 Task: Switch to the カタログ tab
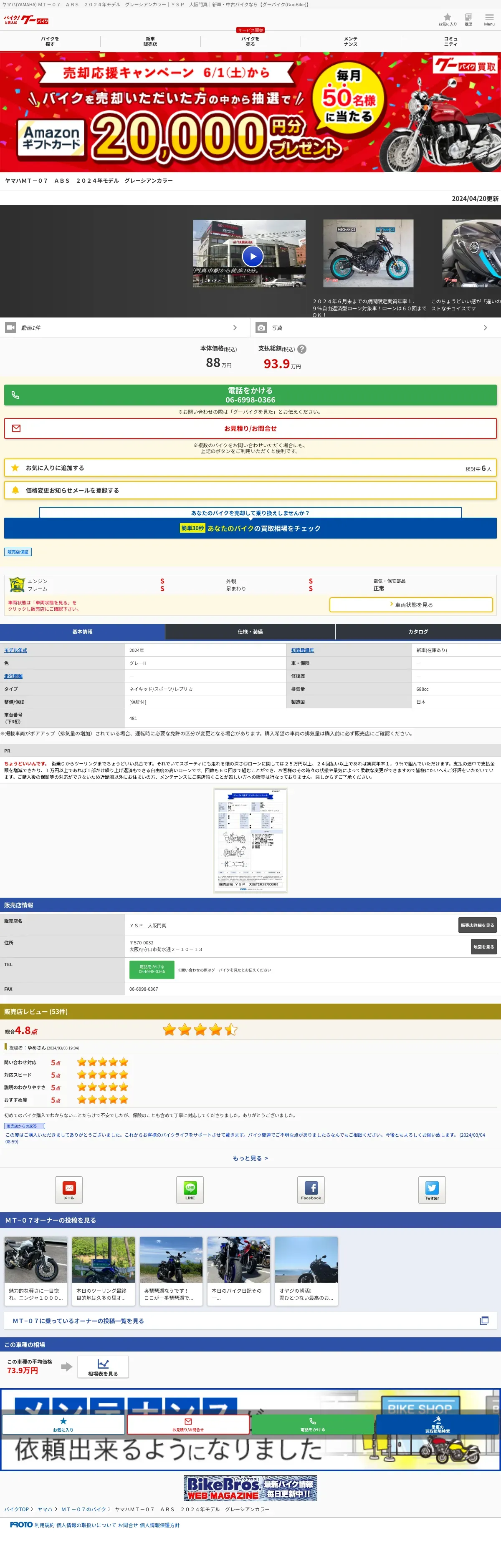(418, 631)
